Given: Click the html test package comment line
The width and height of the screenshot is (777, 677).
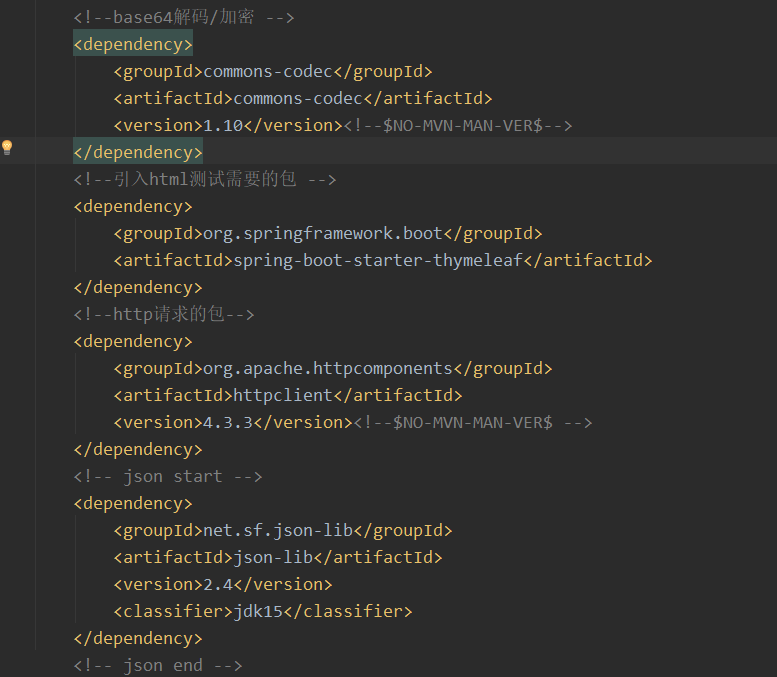Looking at the screenshot, I should coord(205,179).
